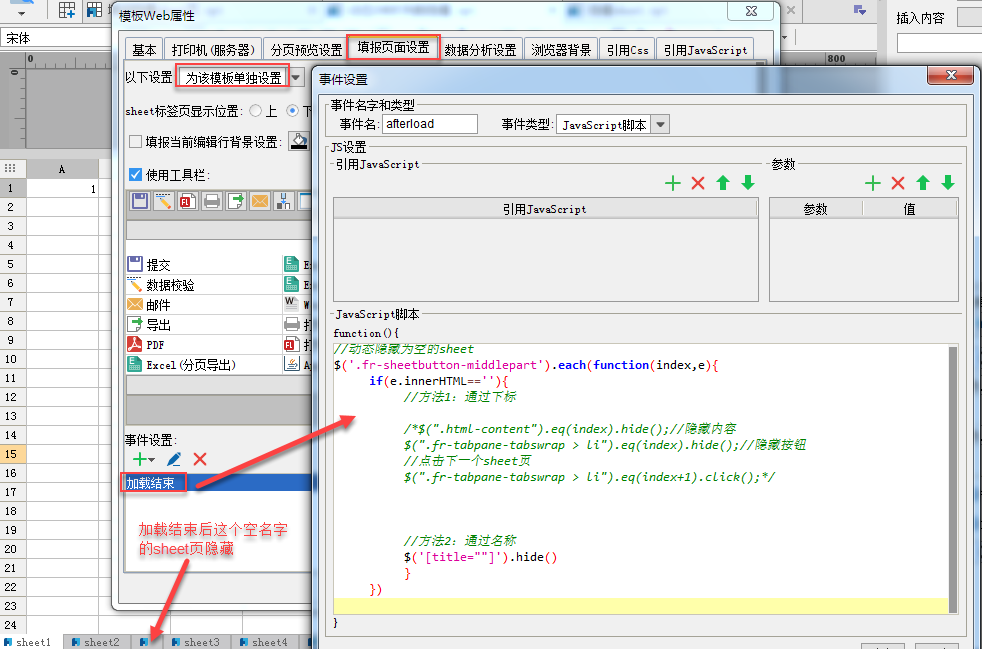
Task: Switch to 填报页面设置 tab
Action: pos(393,47)
